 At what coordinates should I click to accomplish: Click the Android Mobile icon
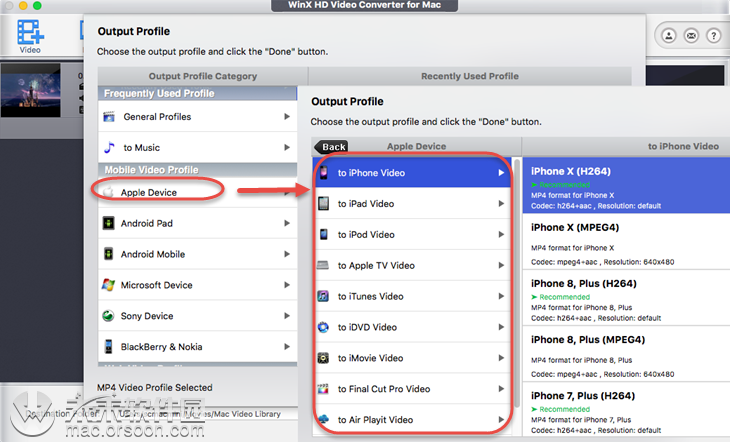[108, 254]
